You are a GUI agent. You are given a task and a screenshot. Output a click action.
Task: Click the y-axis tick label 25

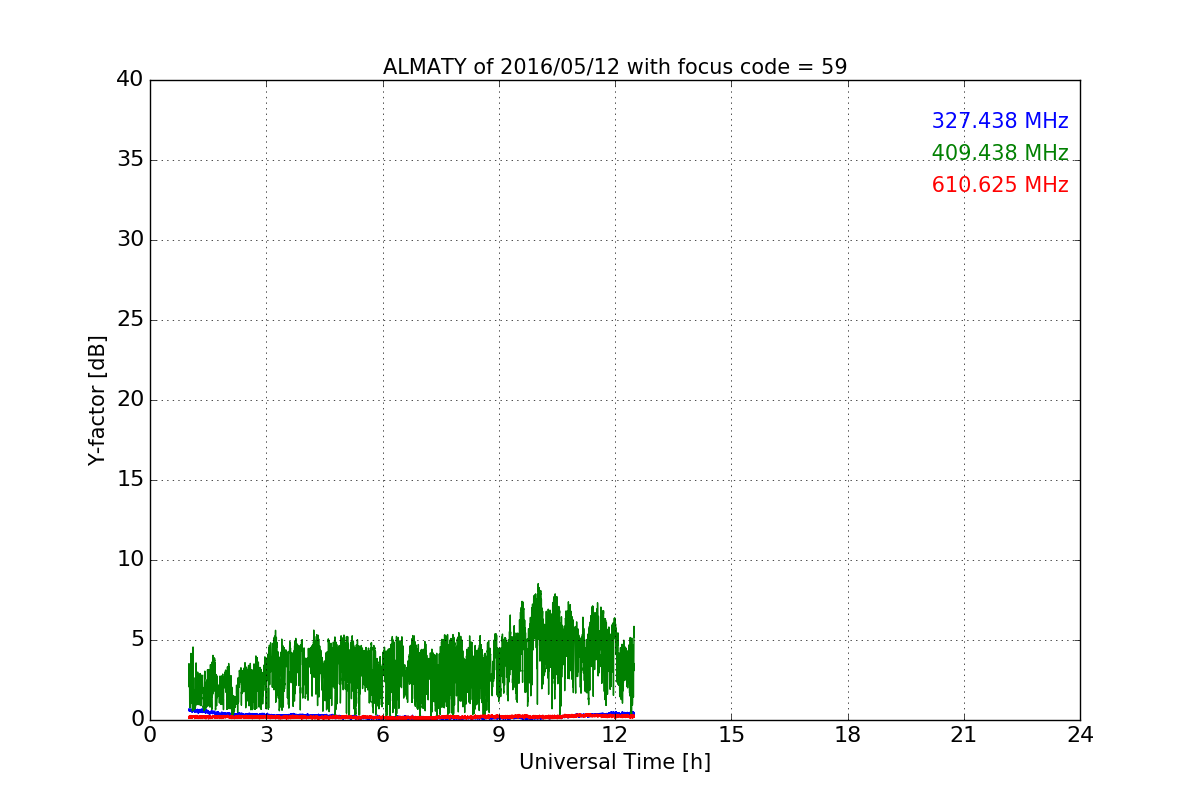[130, 320]
